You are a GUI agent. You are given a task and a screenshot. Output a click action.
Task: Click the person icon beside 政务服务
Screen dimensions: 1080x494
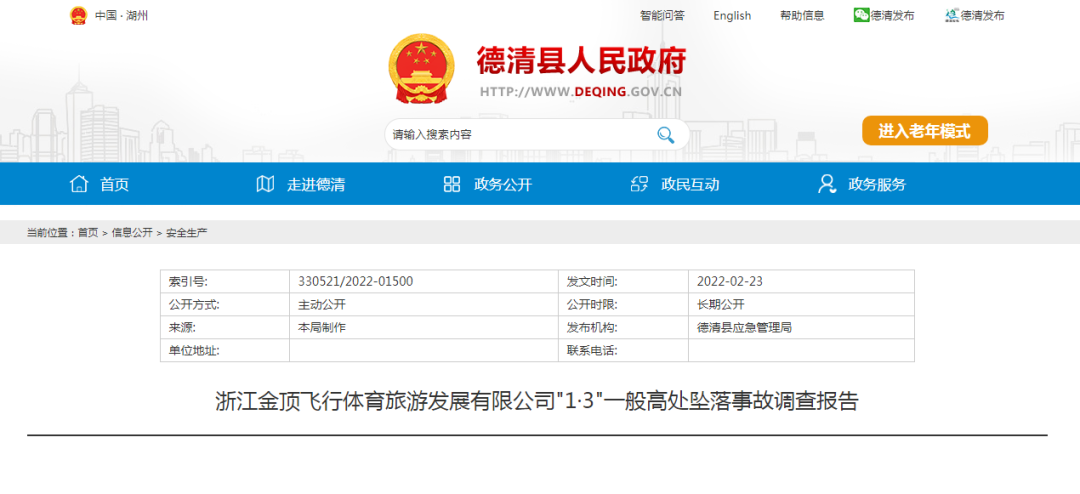pyautogui.click(x=827, y=184)
